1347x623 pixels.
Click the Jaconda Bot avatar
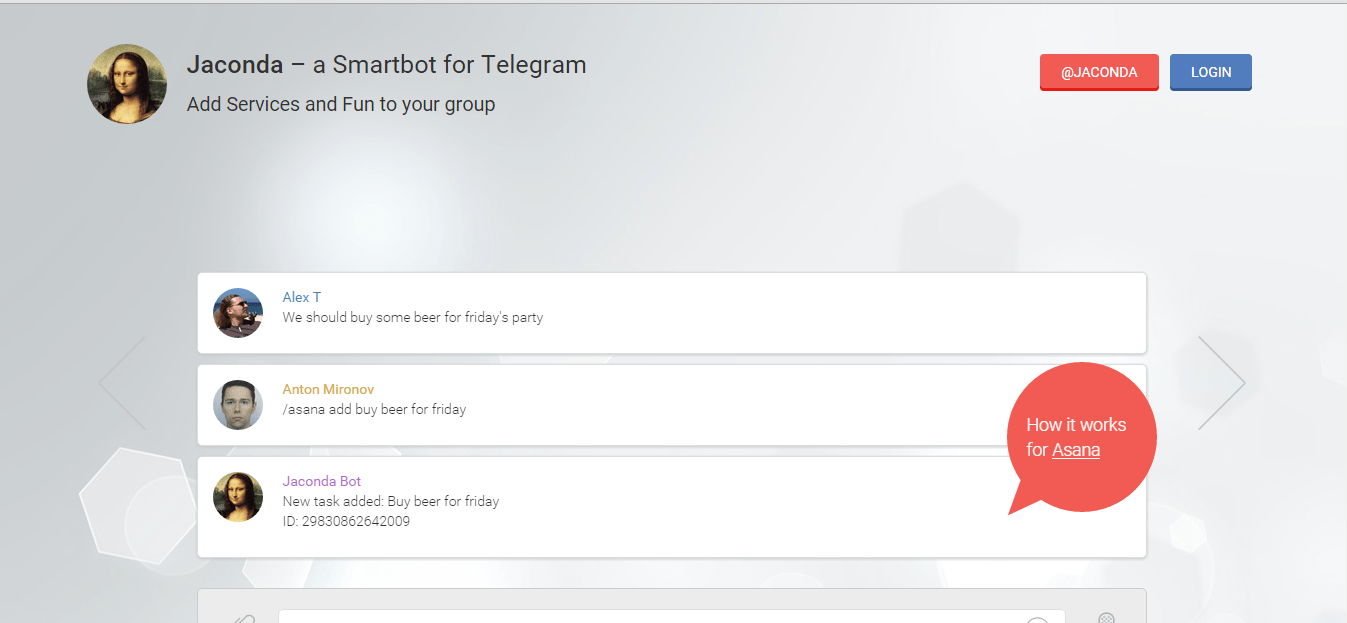(x=238, y=497)
